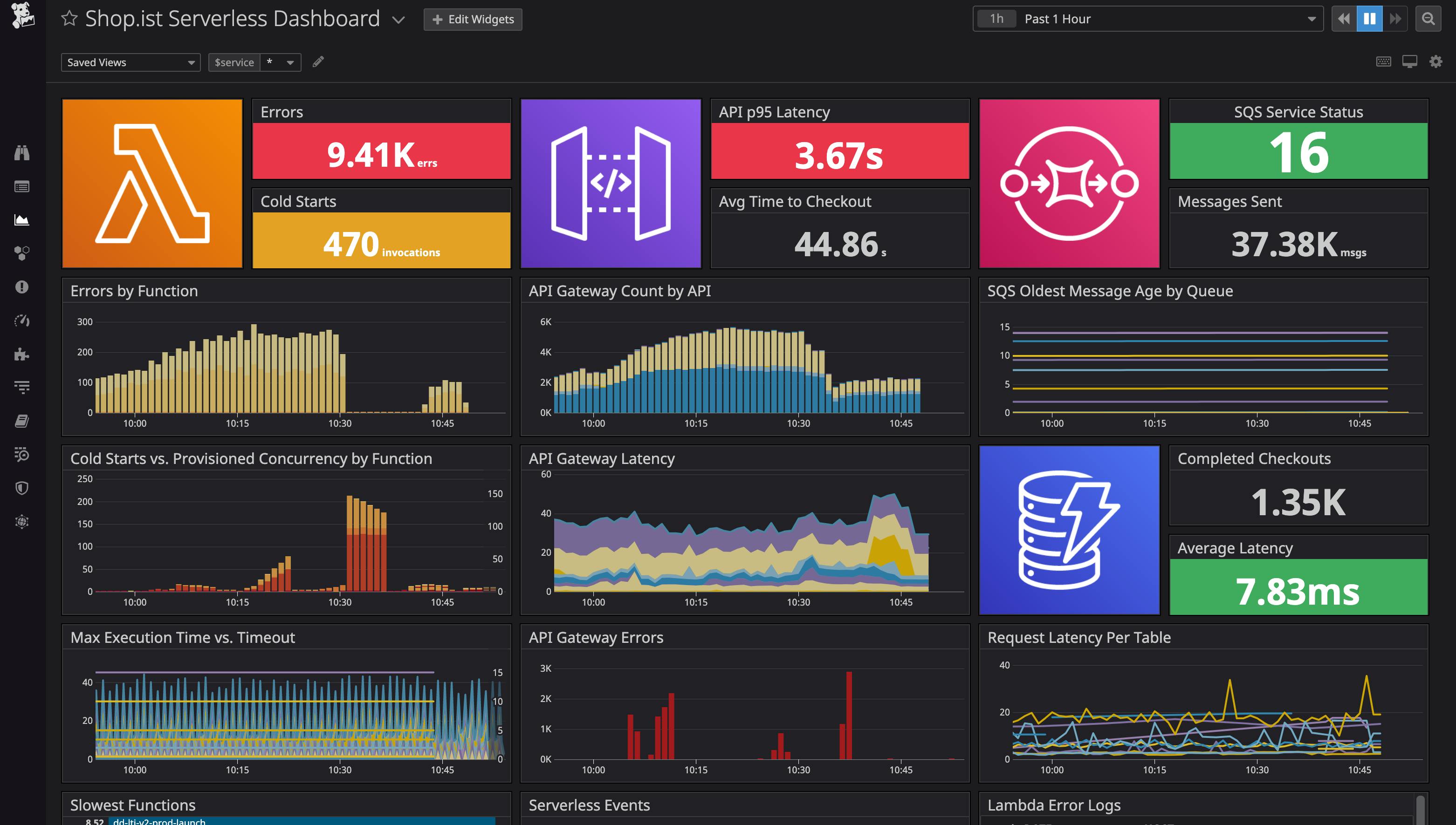Select the Events list icon in sidebar
This screenshot has height=825, width=1456.
[21, 186]
